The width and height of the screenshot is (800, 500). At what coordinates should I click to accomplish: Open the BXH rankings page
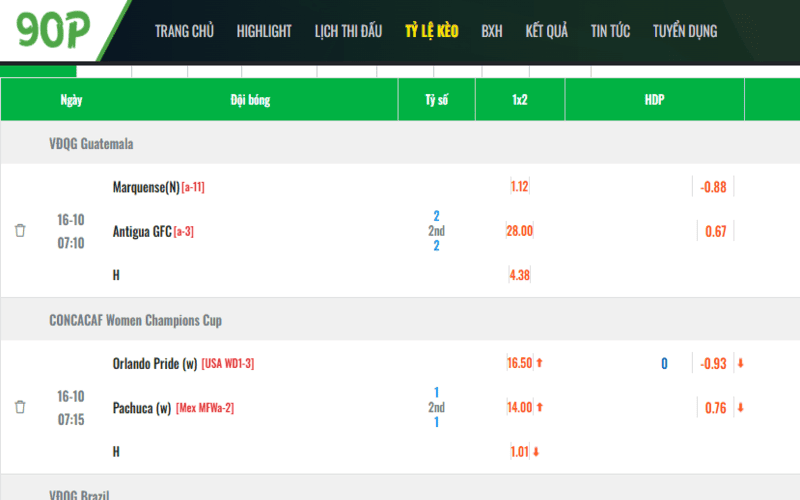tap(492, 31)
